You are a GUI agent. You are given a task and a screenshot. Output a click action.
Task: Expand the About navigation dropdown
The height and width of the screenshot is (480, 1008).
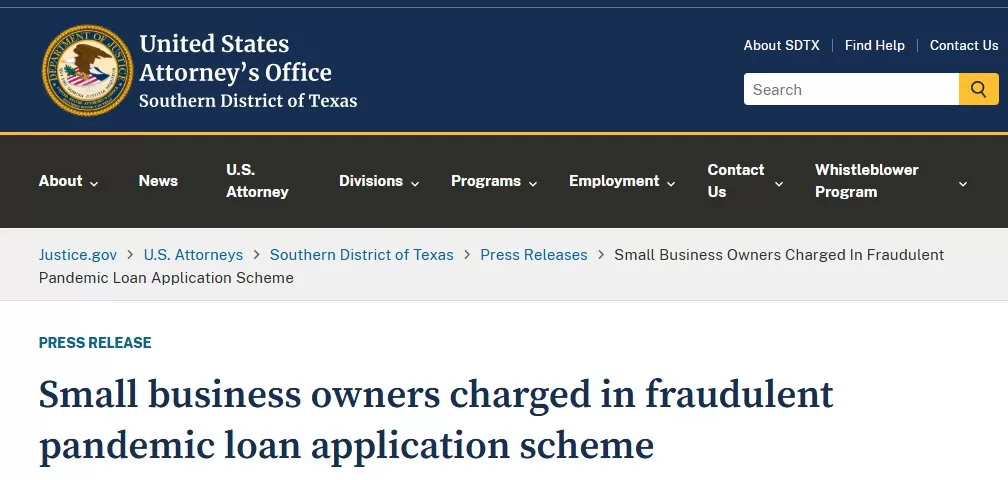tap(68, 181)
